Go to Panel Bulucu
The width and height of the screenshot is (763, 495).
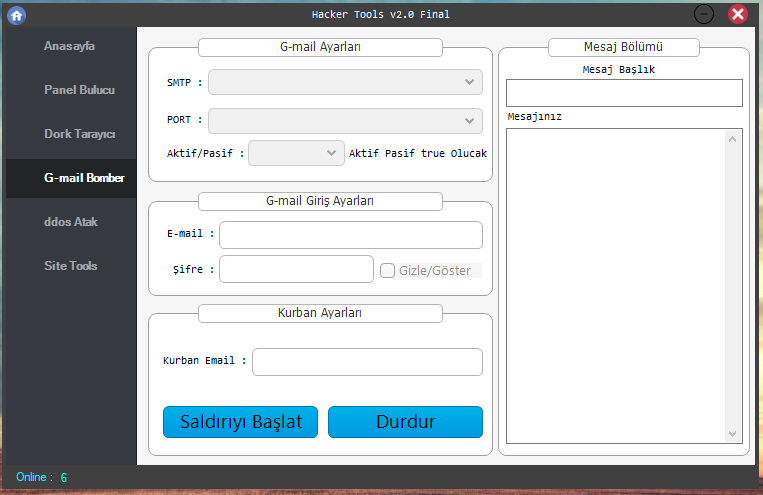click(x=79, y=90)
